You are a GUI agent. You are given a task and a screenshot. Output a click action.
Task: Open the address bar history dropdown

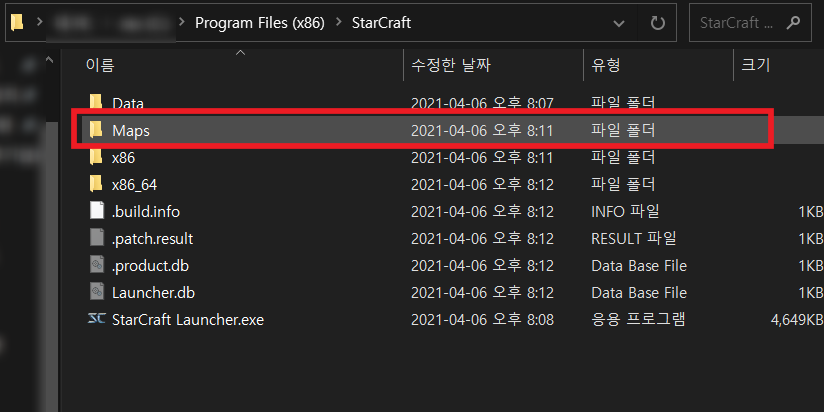point(619,23)
